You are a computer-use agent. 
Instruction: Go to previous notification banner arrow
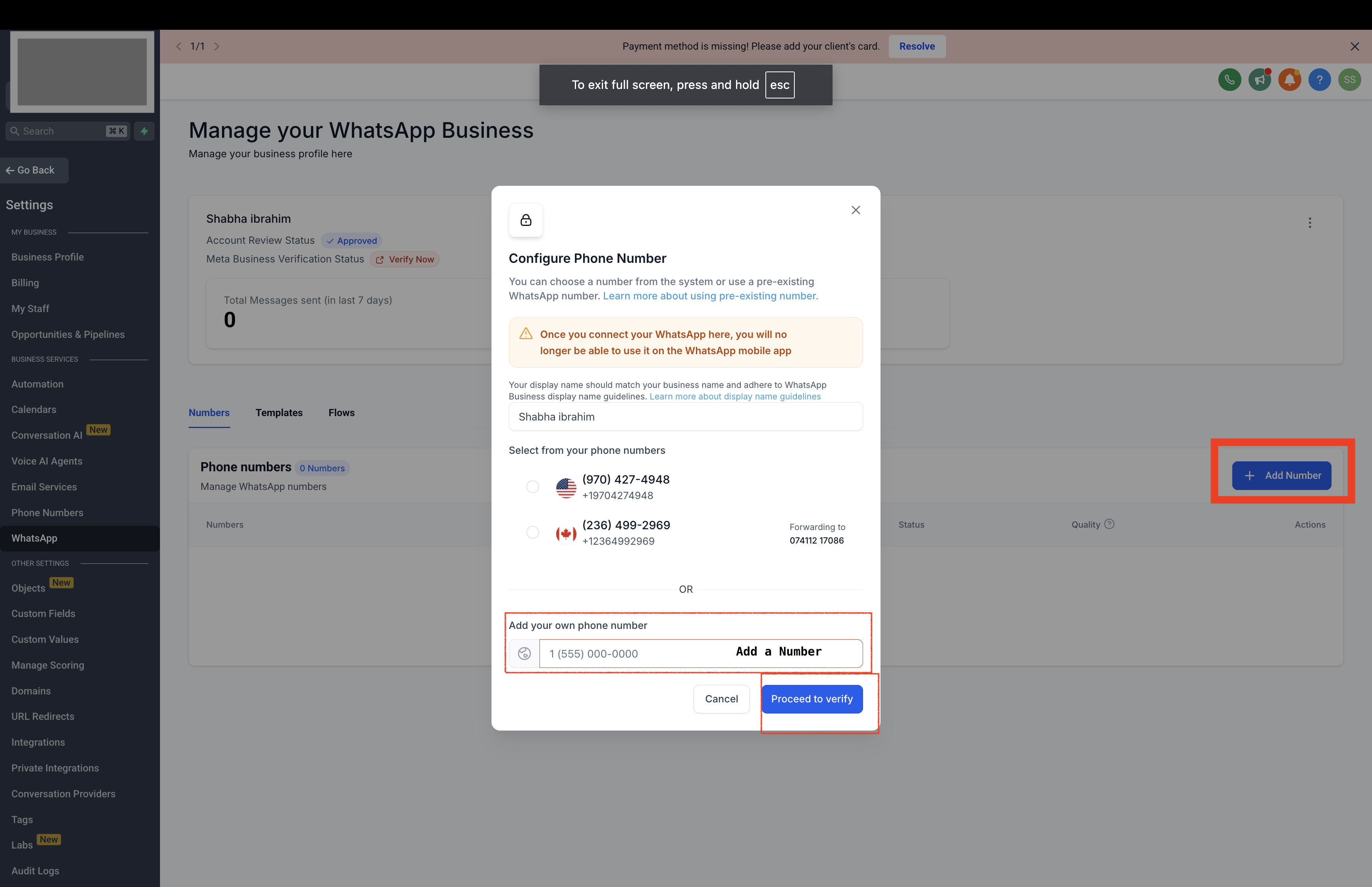tap(179, 46)
